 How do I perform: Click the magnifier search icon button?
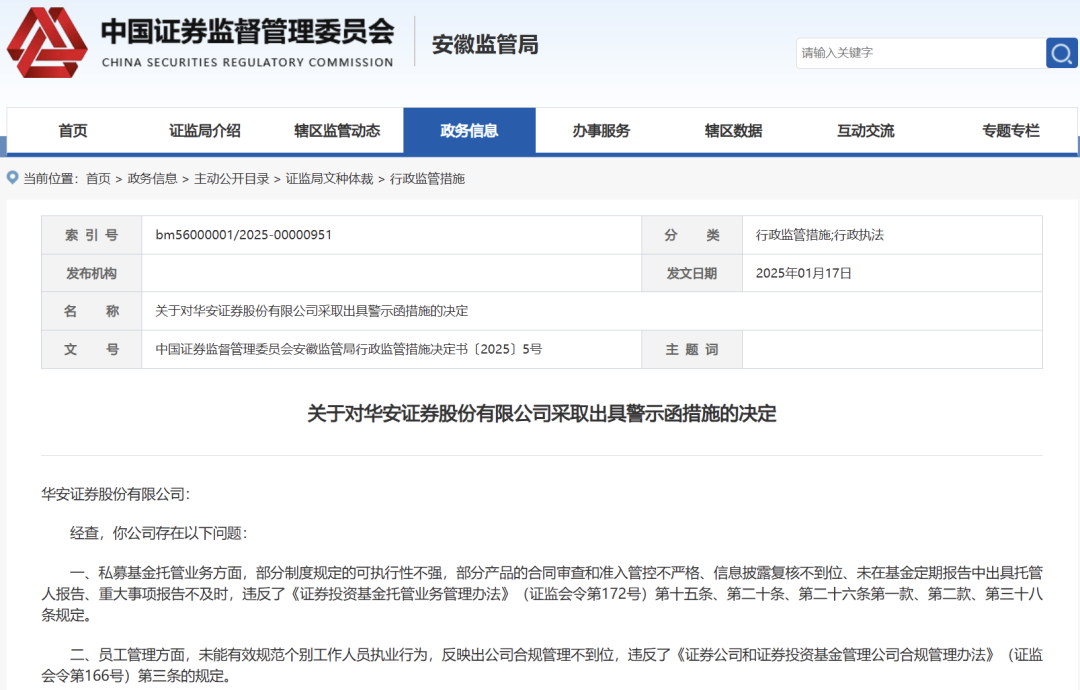[1061, 52]
